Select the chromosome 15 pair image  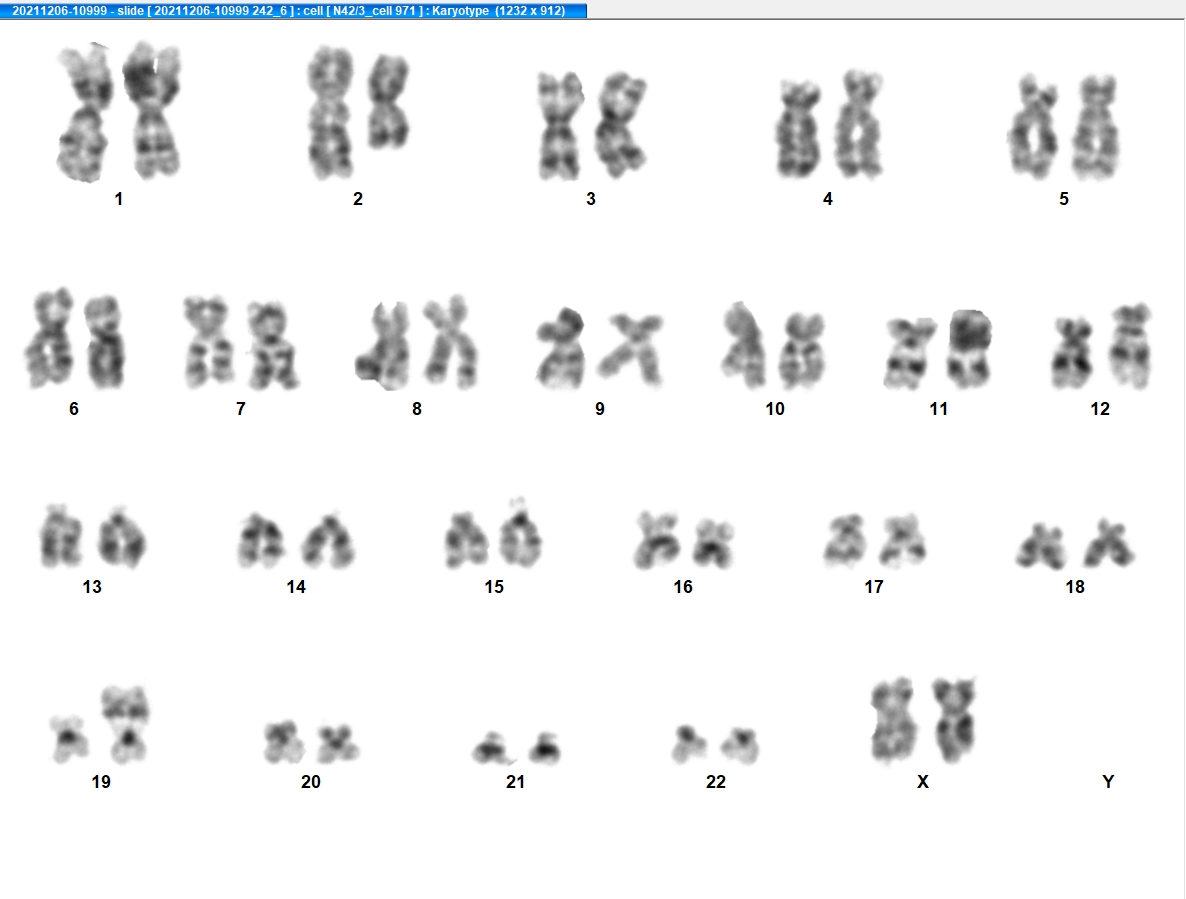[x=493, y=533]
